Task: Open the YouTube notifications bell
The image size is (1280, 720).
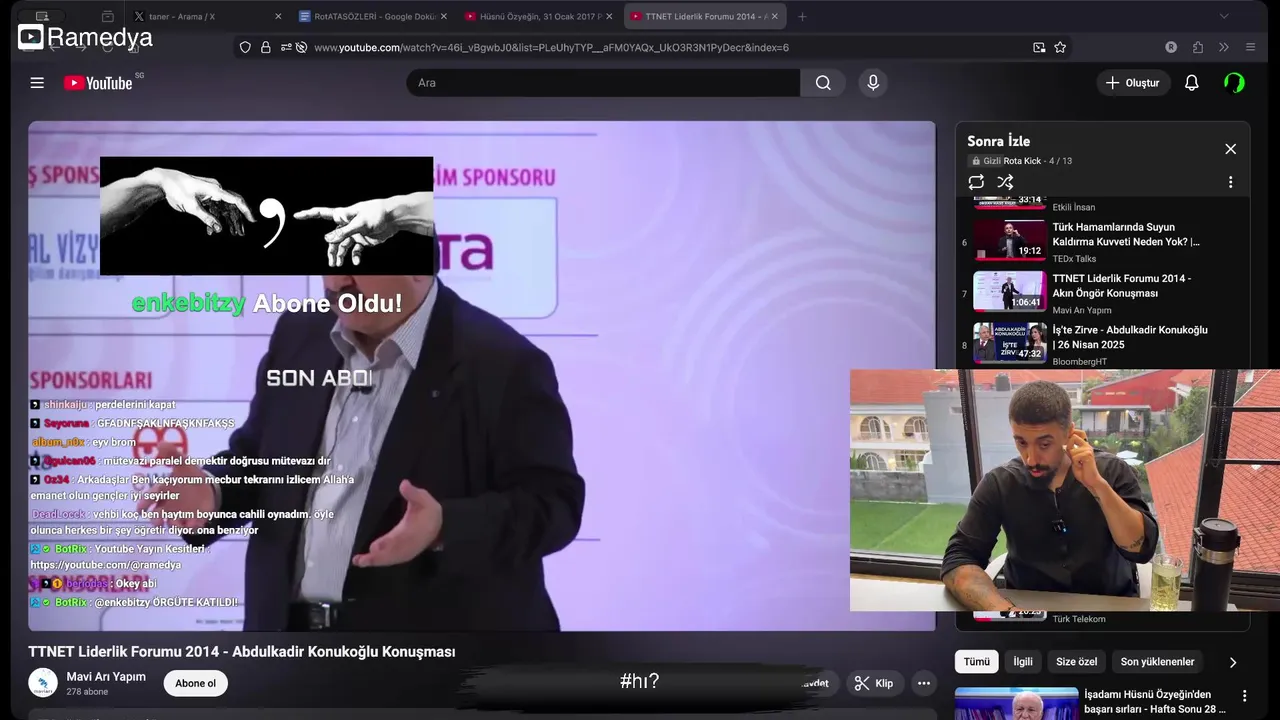Action: [1191, 83]
